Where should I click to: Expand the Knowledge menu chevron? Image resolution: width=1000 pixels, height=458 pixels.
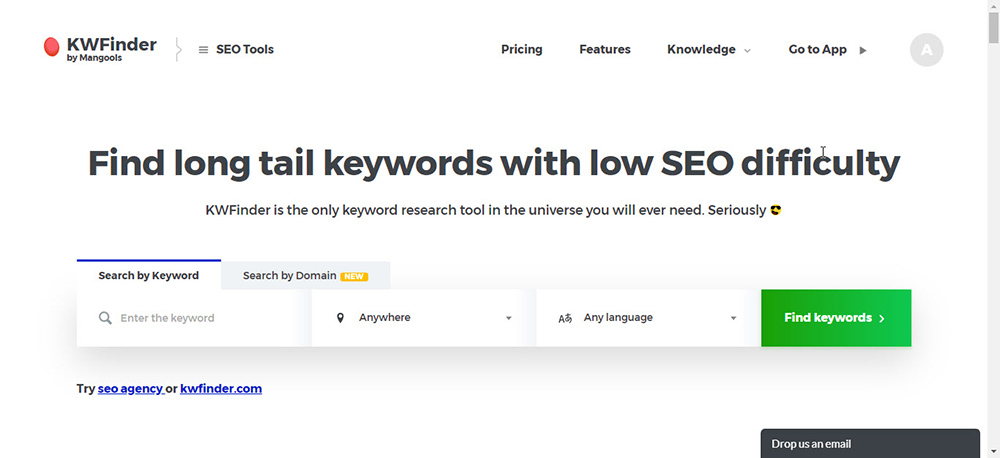pos(747,51)
